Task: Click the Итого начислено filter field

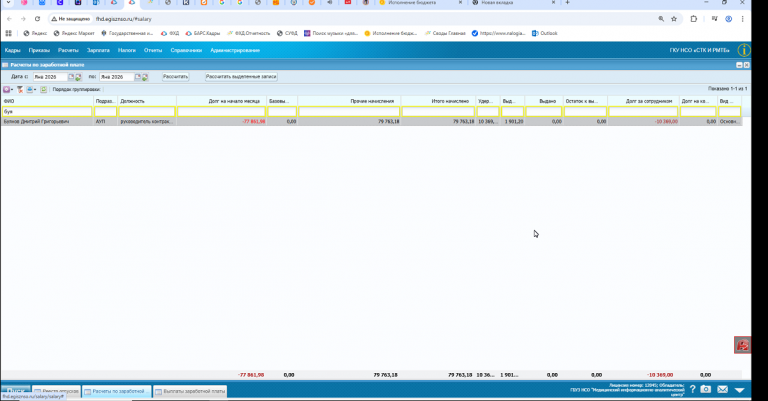Action: click(x=438, y=112)
